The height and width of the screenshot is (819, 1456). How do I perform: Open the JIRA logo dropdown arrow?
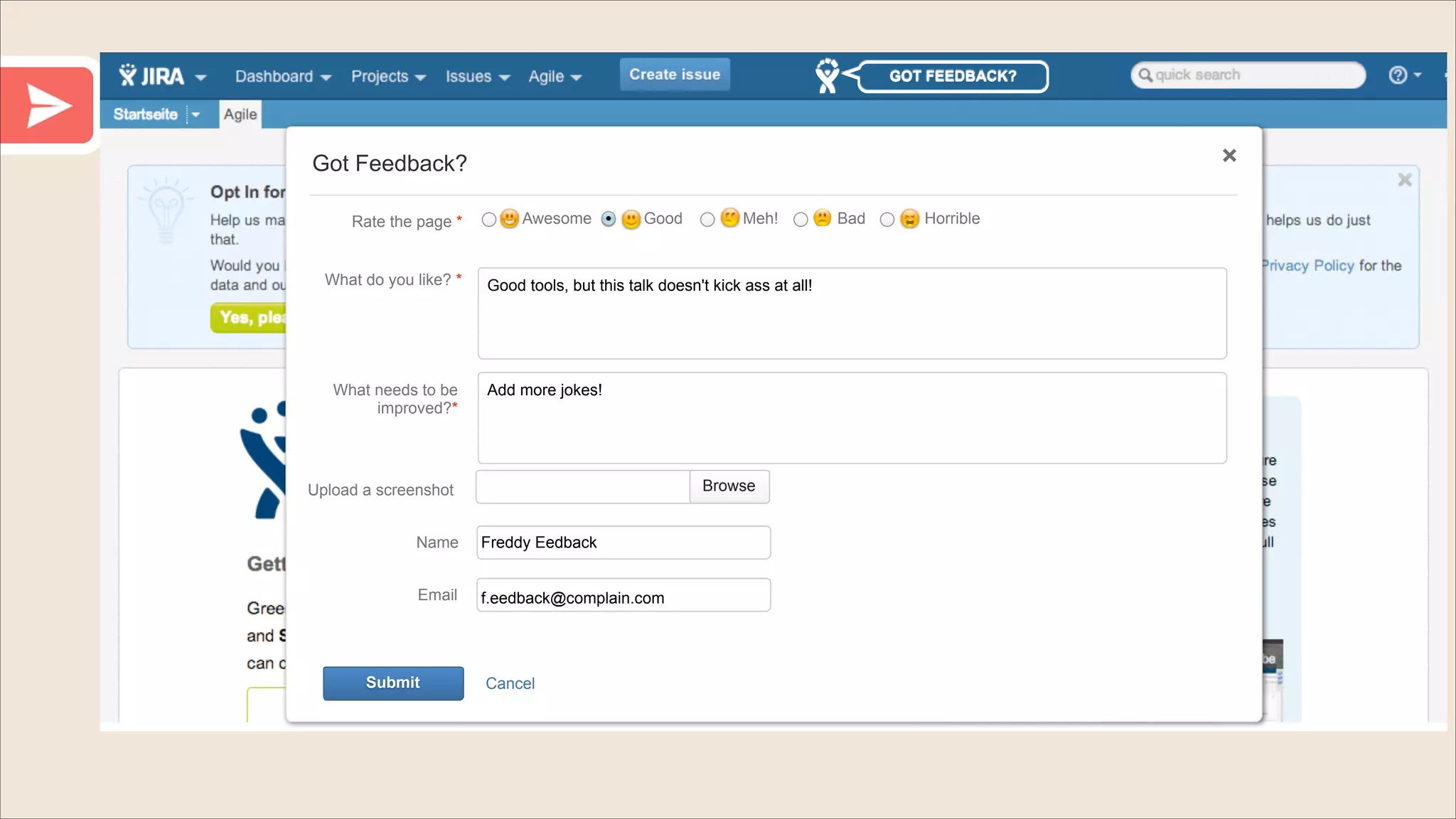200,77
